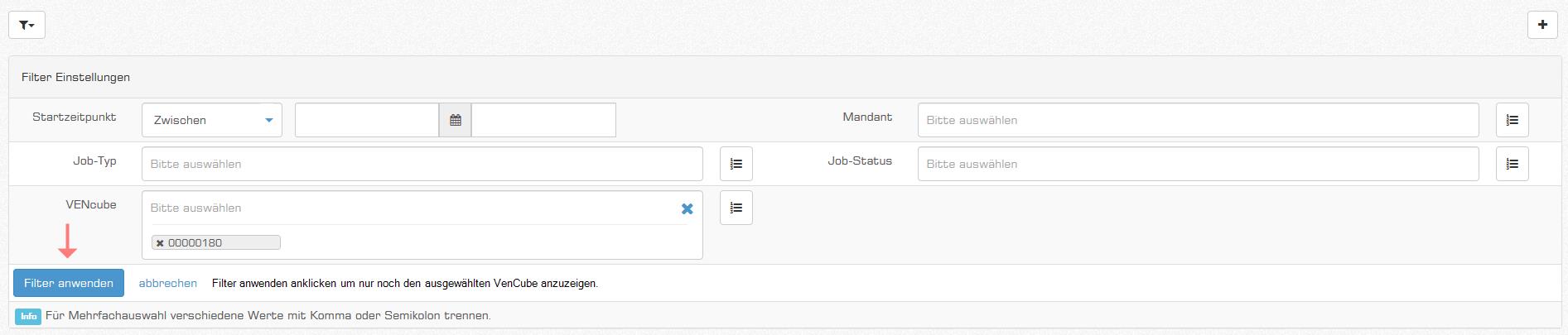Focus the Job-Status selection field
The height and width of the screenshot is (335, 1568).
pyautogui.click(x=1197, y=164)
